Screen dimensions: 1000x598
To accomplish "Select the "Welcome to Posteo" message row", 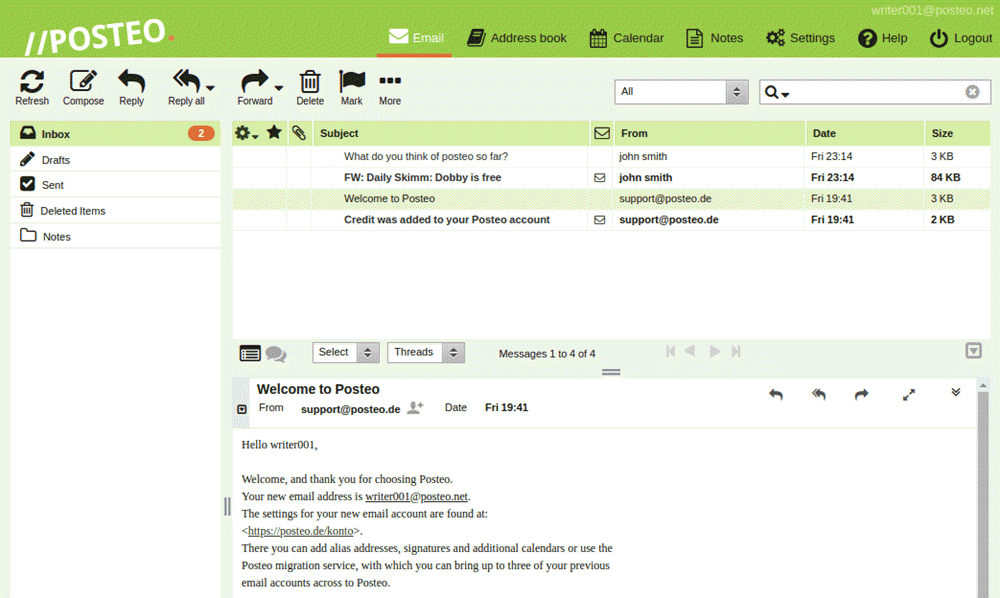I will tap(611, 198).
